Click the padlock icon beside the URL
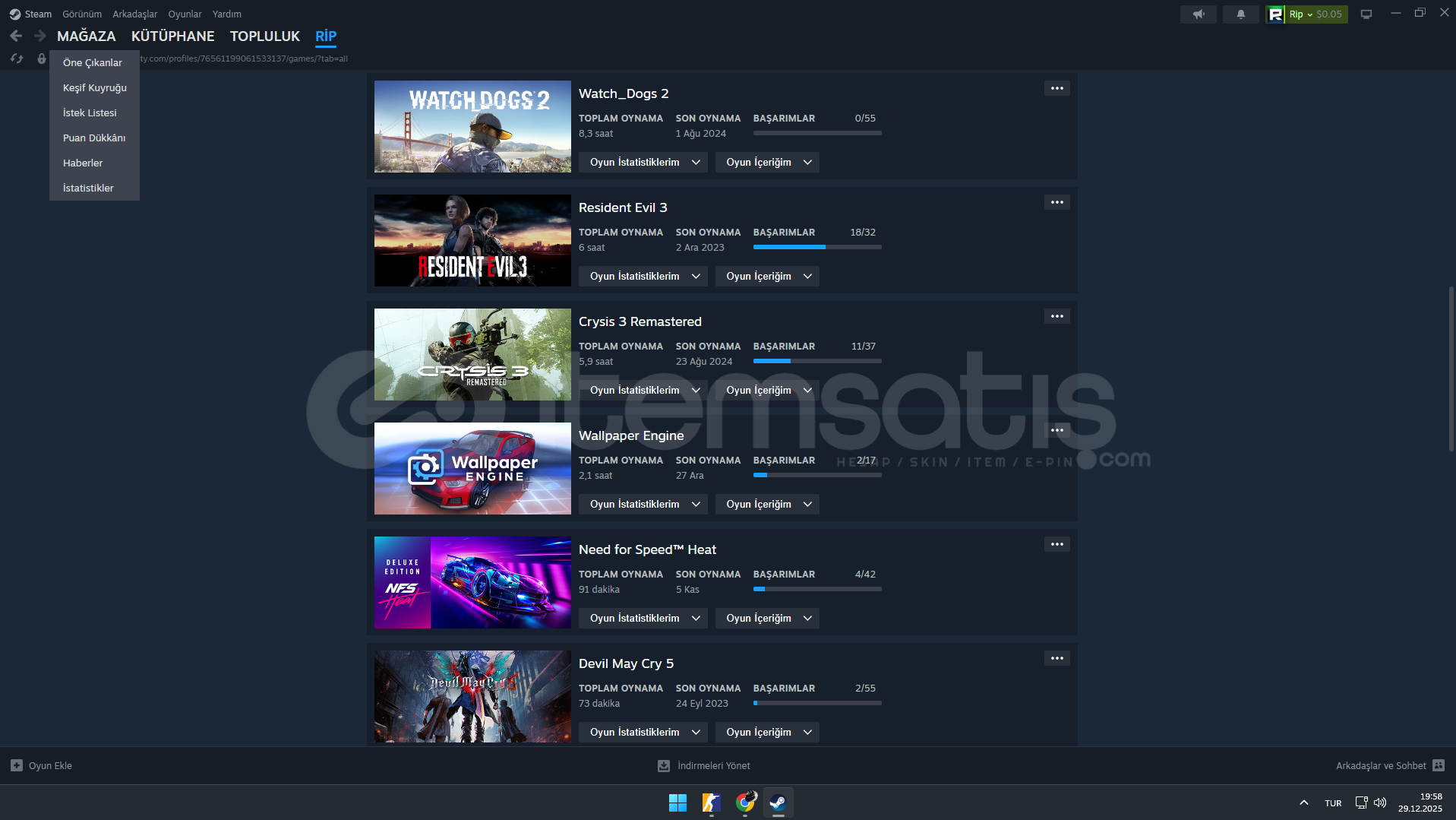The height and width of the screenshot is (820, 1456). pos(42,59)
